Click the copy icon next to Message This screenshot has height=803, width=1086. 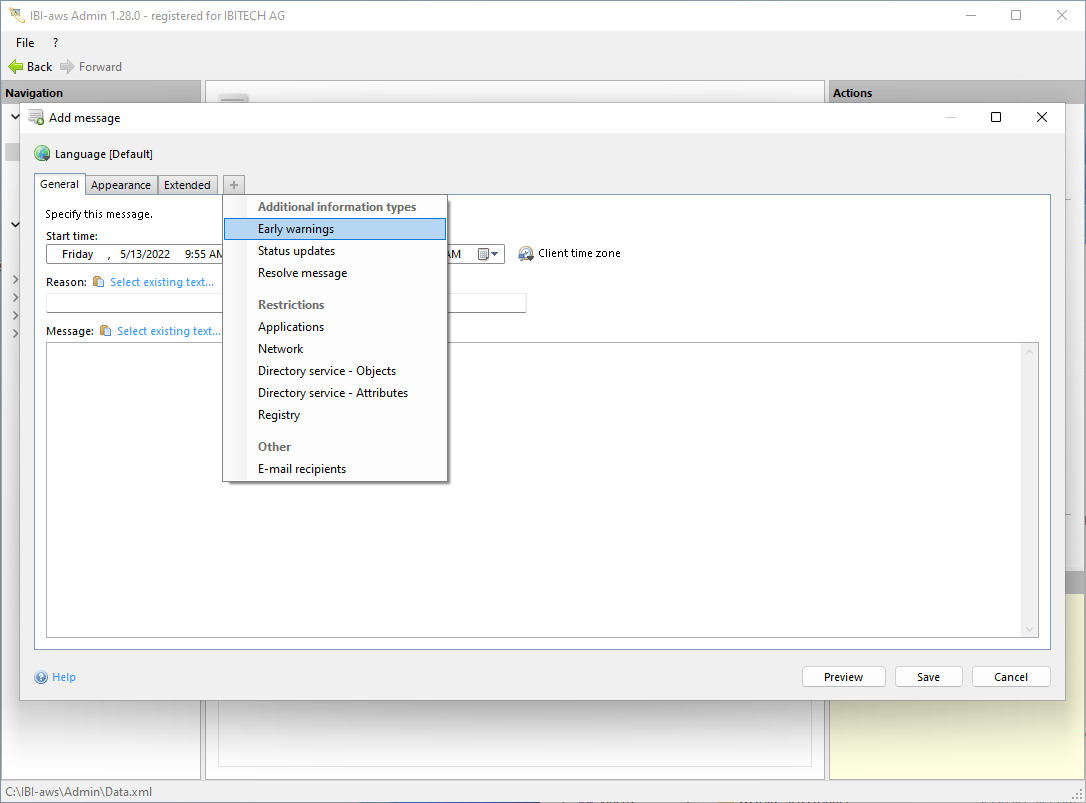(x=105, y=331)
